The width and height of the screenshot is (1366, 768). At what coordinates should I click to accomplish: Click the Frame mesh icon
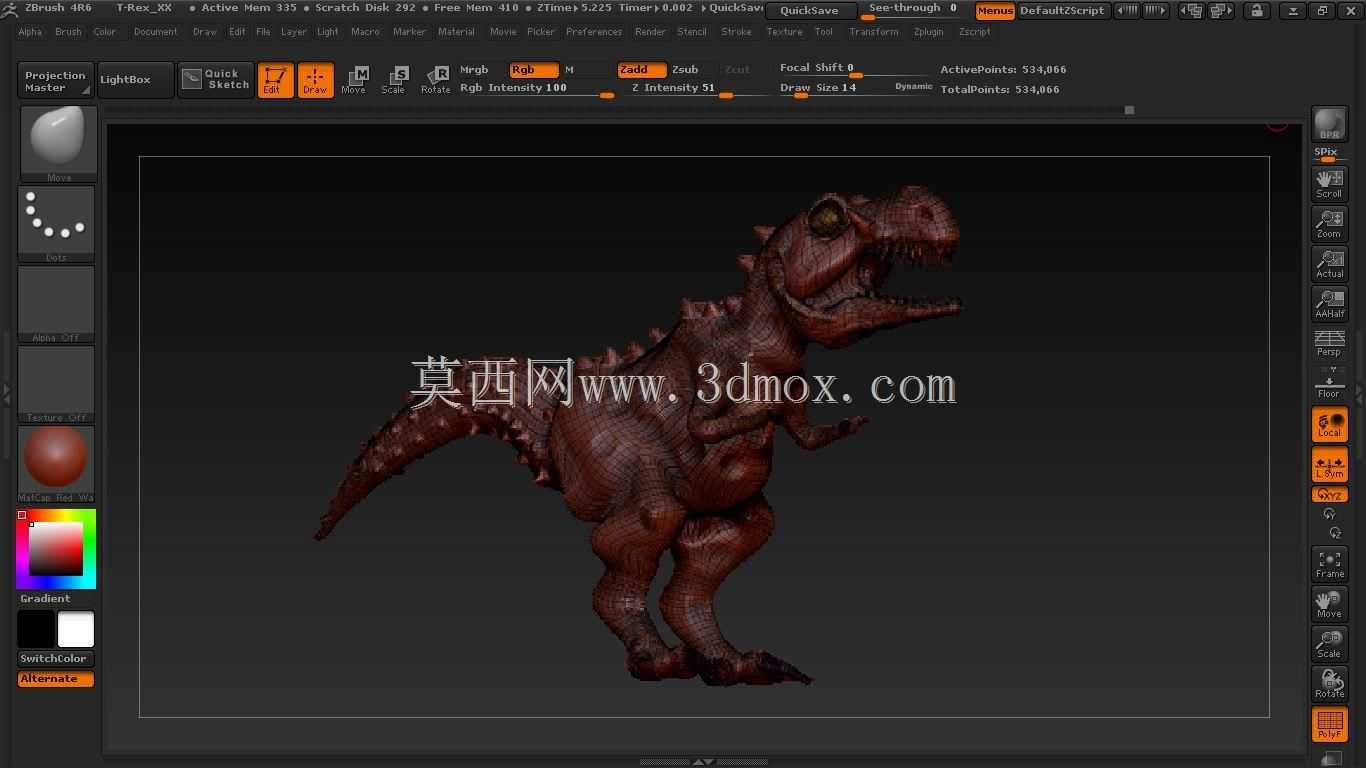(1329, 564)
